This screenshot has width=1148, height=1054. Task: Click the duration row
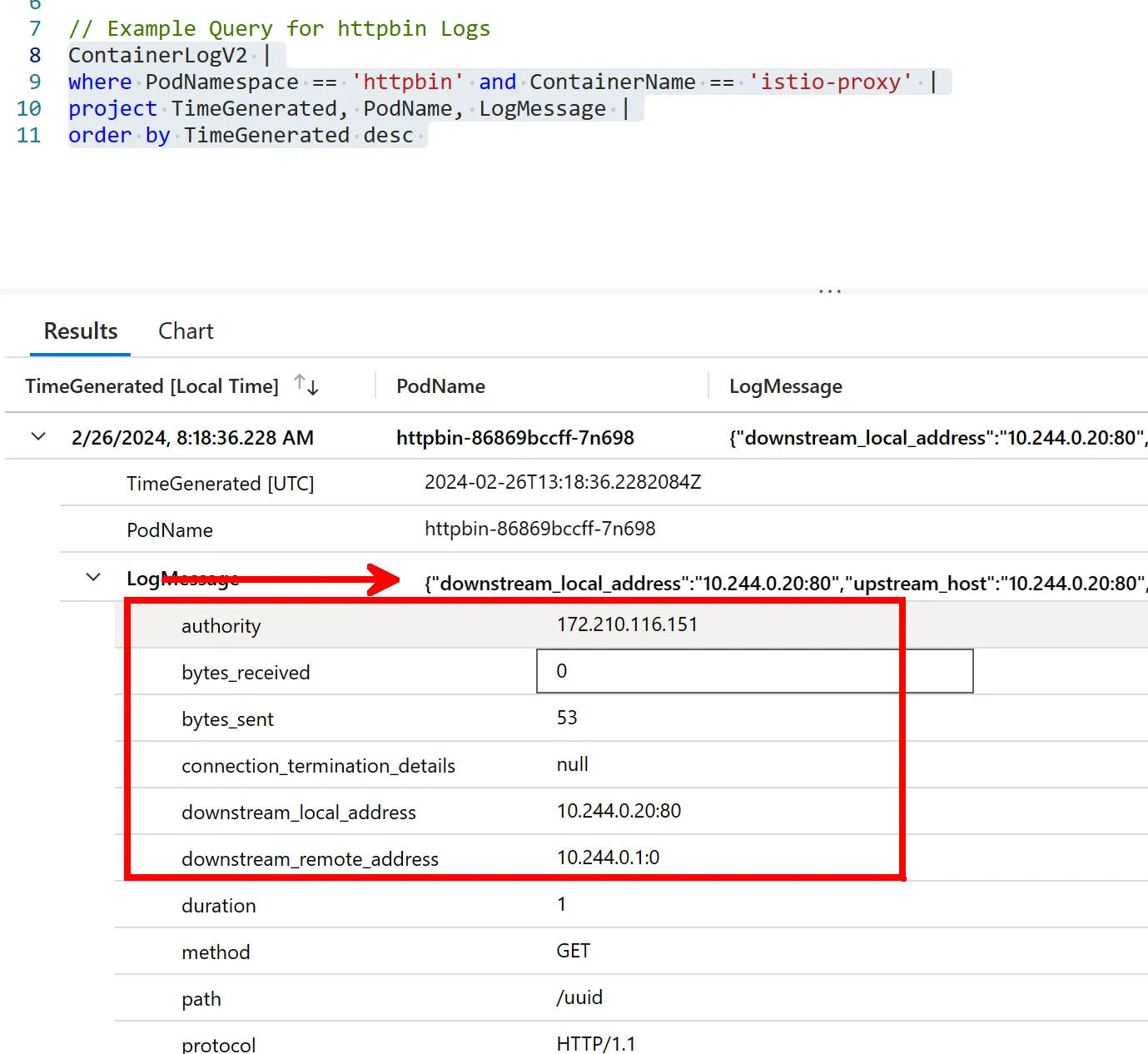(219, 906)
